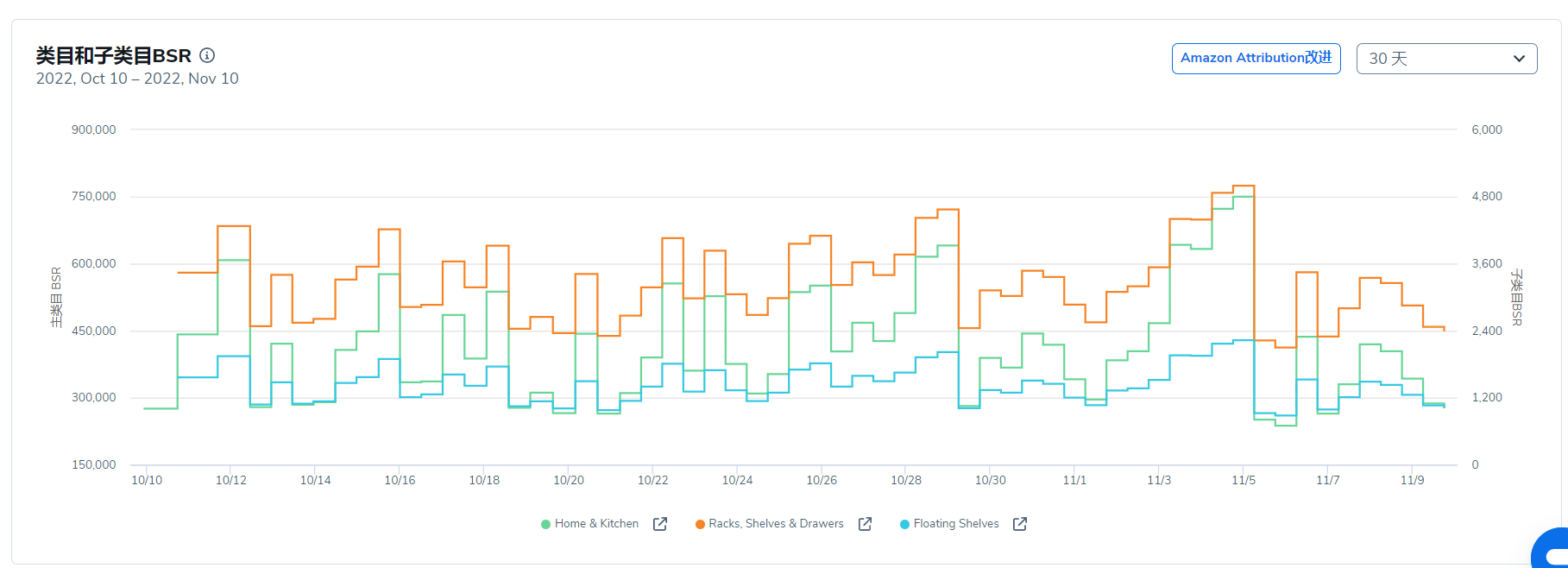
Task: Toggle Home & Kitchen series in legend
Action: coord(596,524)
